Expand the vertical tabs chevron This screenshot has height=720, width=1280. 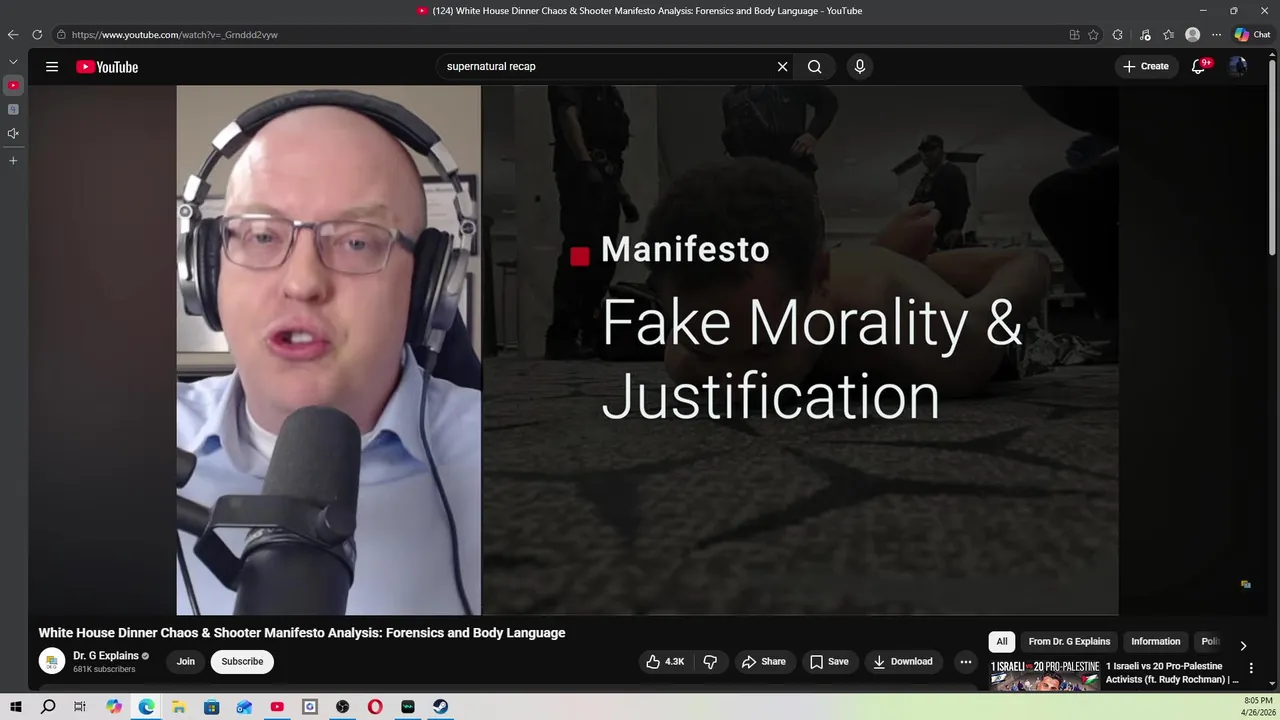[x=13, y=62]
